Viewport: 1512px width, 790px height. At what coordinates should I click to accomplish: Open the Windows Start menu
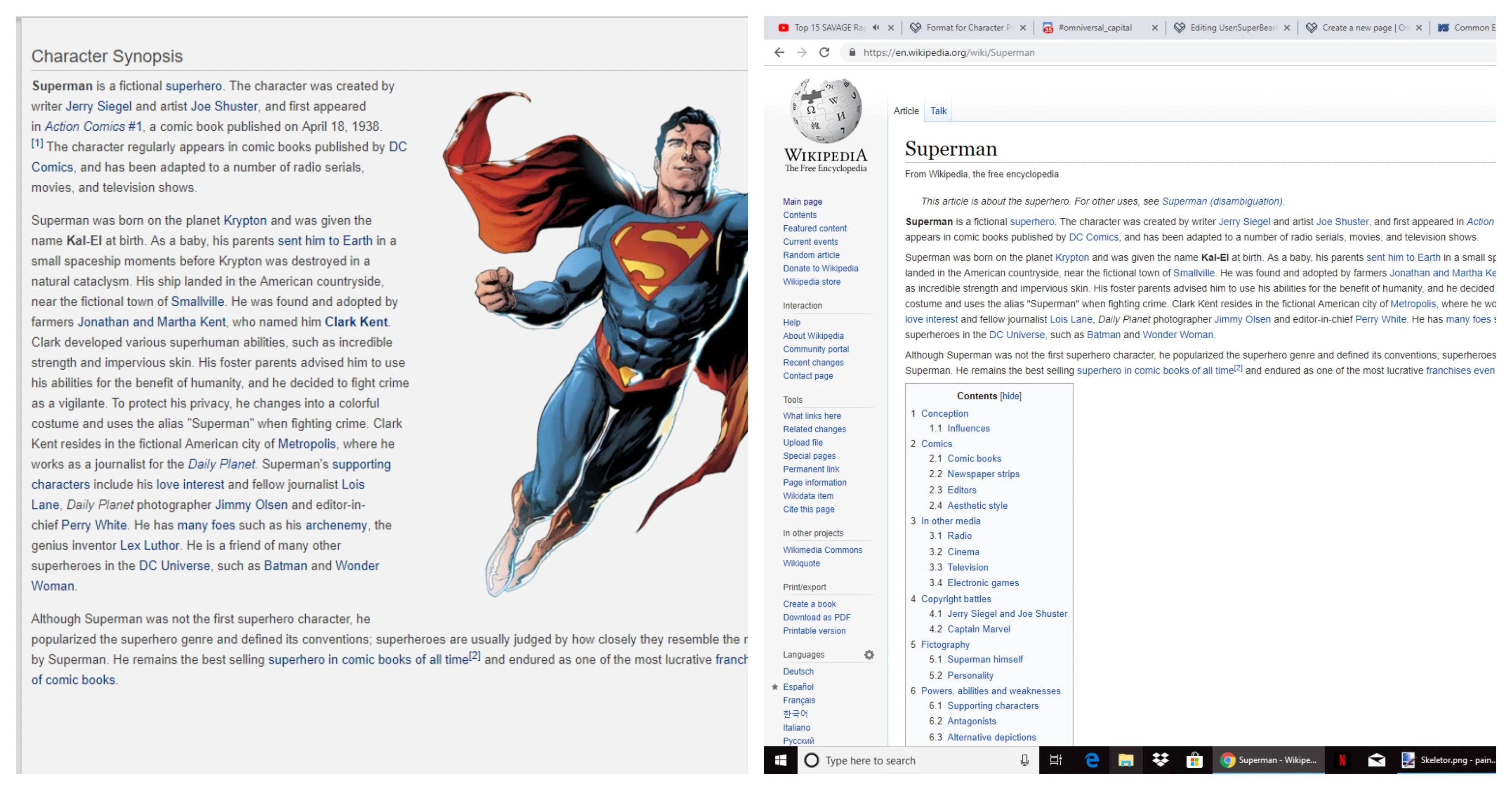[x=780, y=760]
